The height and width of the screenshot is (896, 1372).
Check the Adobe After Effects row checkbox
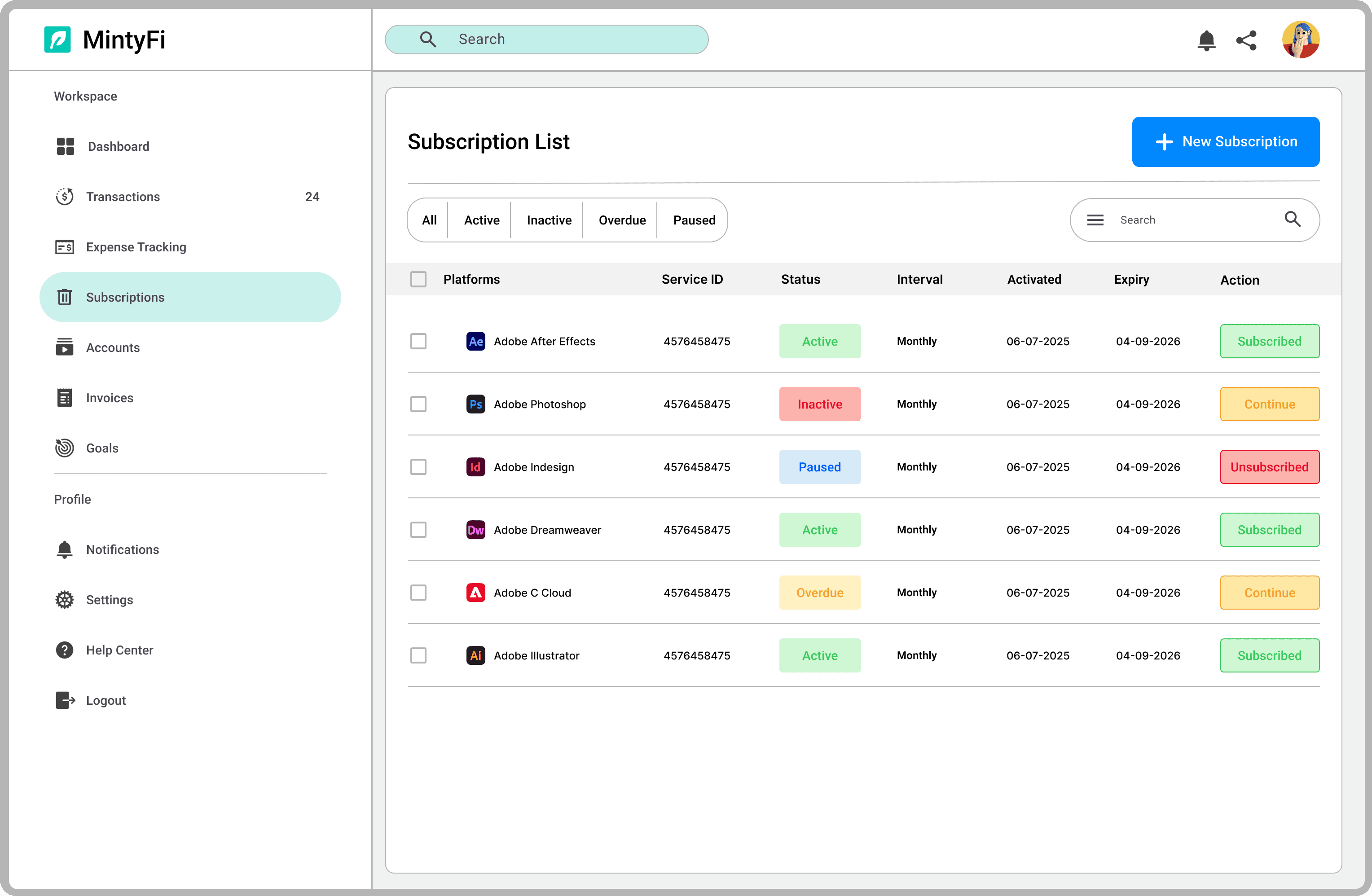[418, 341]
